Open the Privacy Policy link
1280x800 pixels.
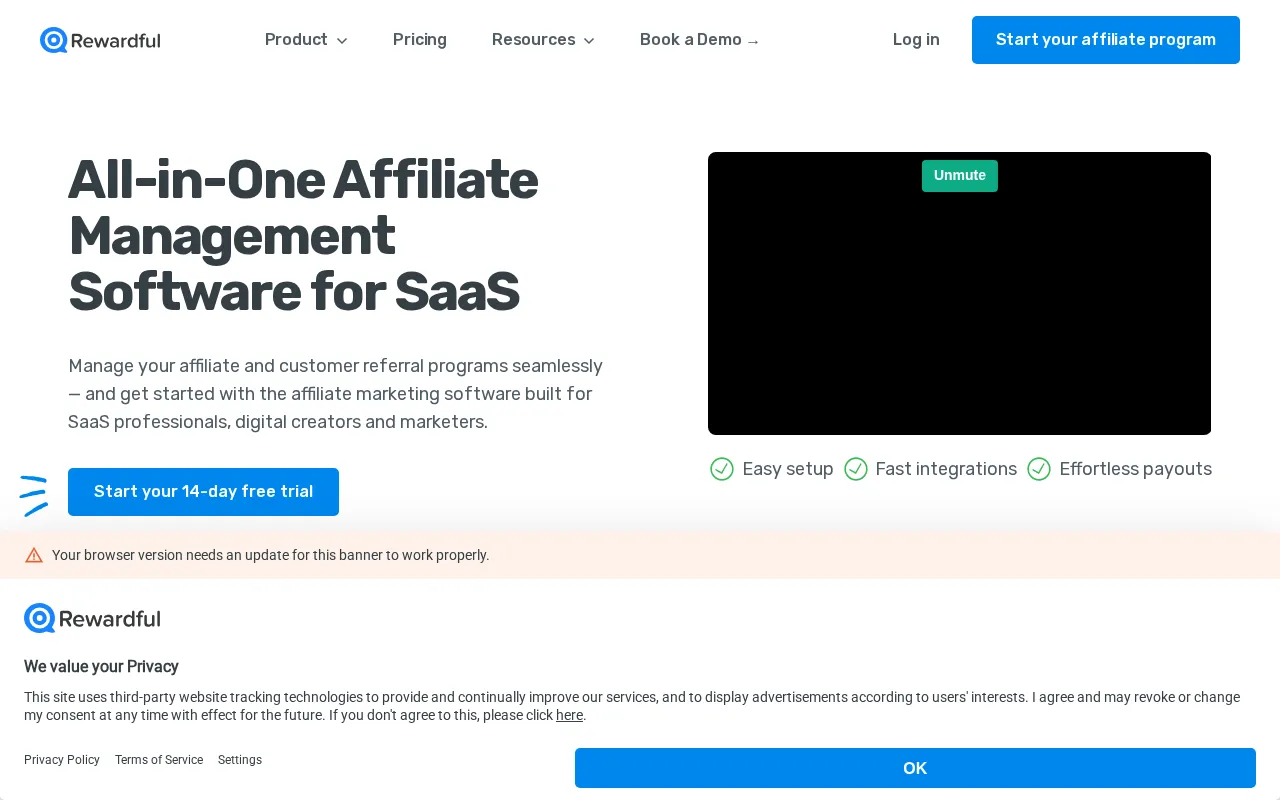click(x=62, y=760)
